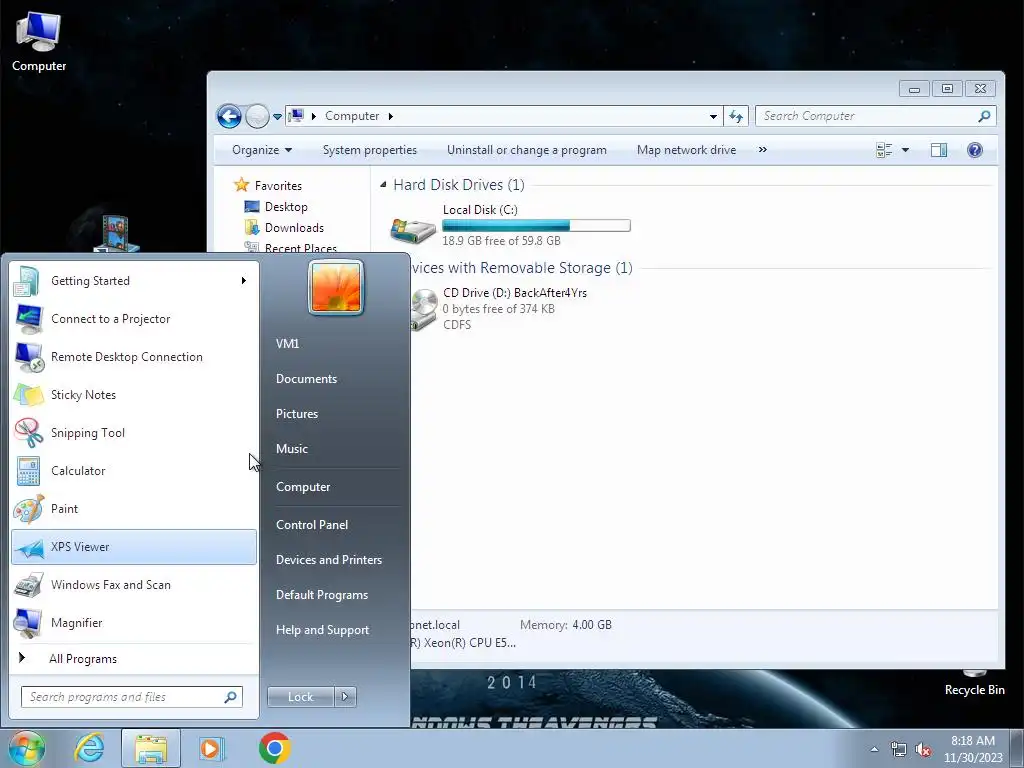Show hidden tray icons arrow
Screen dimensions: 1024x768
pos(874,750)
